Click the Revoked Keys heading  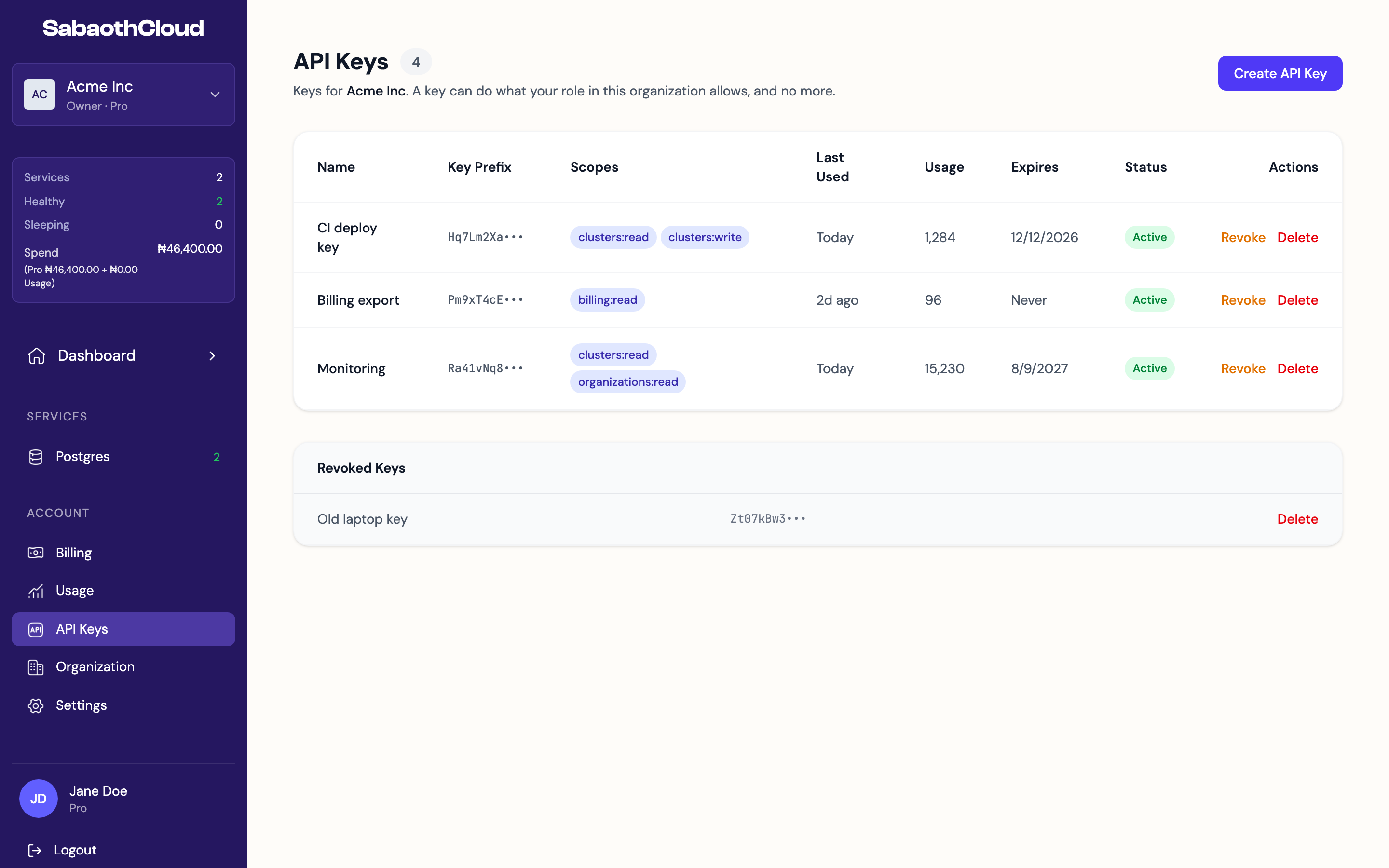point(361,468)
